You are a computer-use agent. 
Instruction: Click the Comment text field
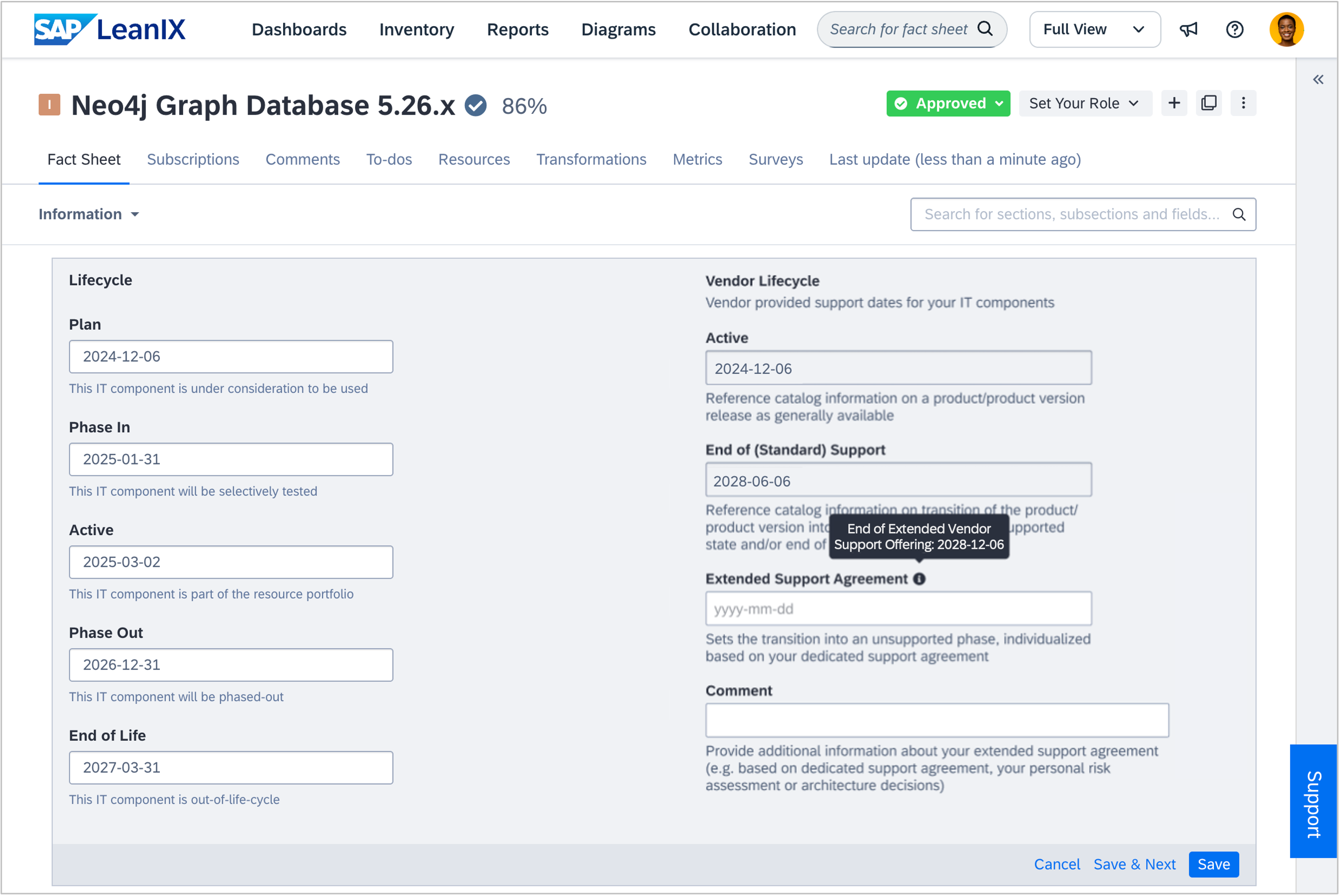937,720
